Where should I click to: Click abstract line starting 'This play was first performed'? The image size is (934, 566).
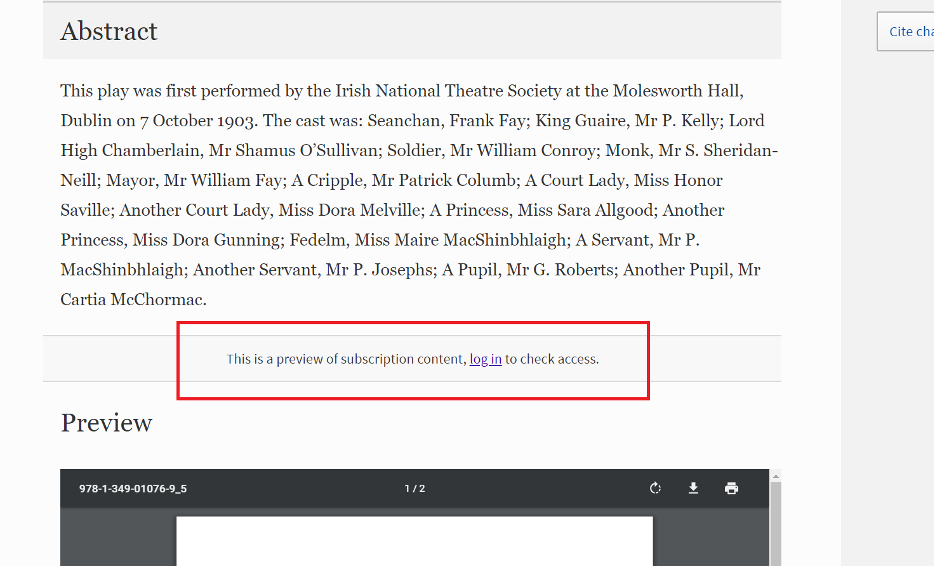coord(402,91)
